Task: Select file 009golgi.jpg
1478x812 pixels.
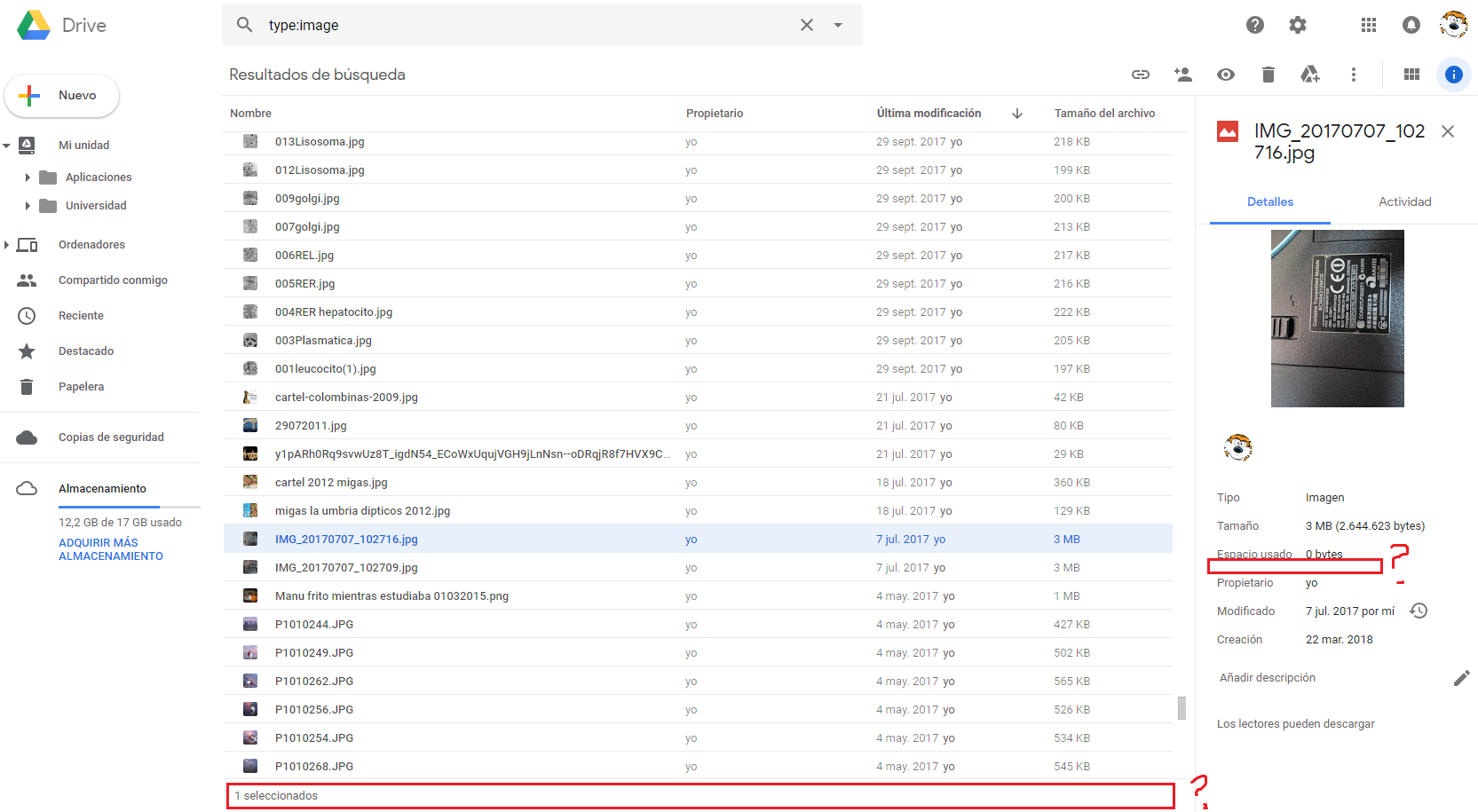Action: click(x=698, y=199)
